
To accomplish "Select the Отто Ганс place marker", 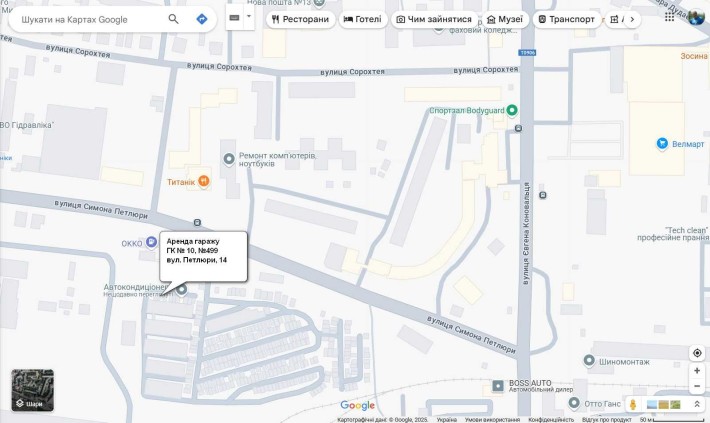I will coord(574,403).
